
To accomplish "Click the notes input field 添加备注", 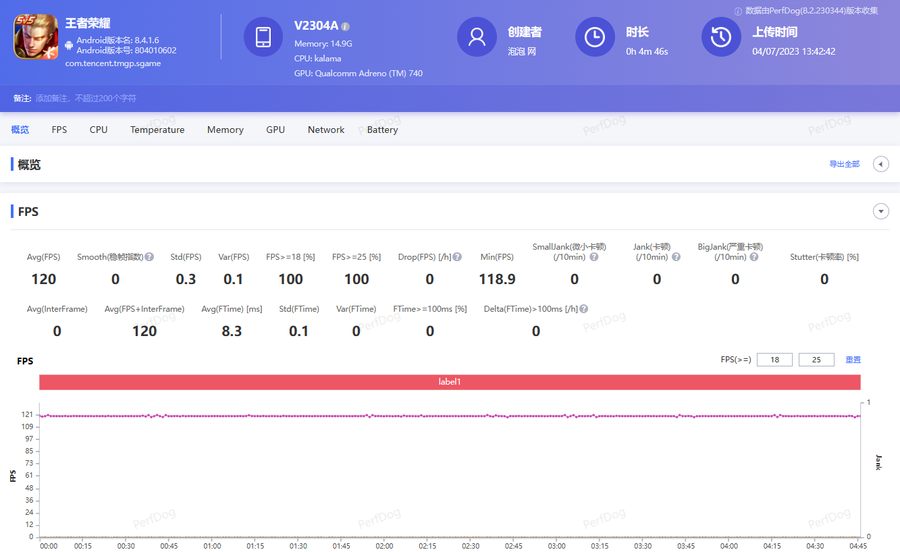I will point(85,99).
